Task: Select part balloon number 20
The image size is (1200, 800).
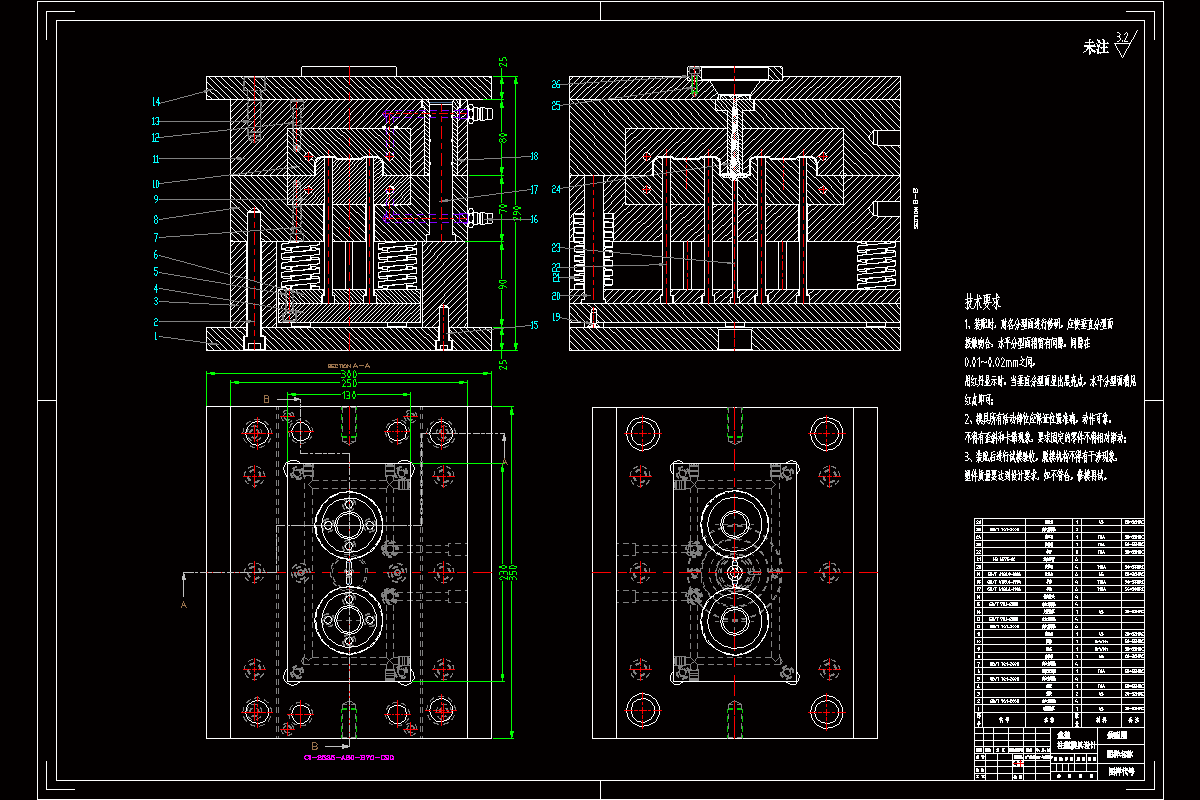Action: tap(556, 295)
